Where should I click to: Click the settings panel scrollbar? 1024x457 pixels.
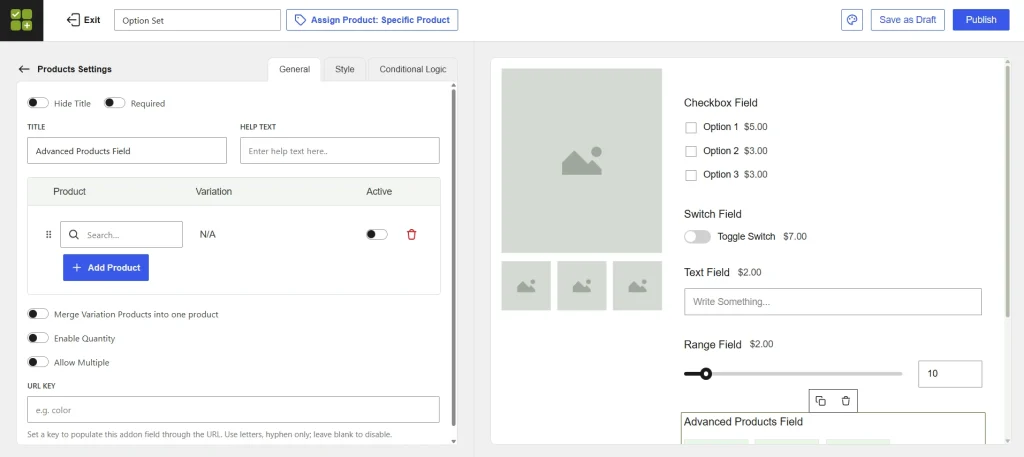[453, 258]
